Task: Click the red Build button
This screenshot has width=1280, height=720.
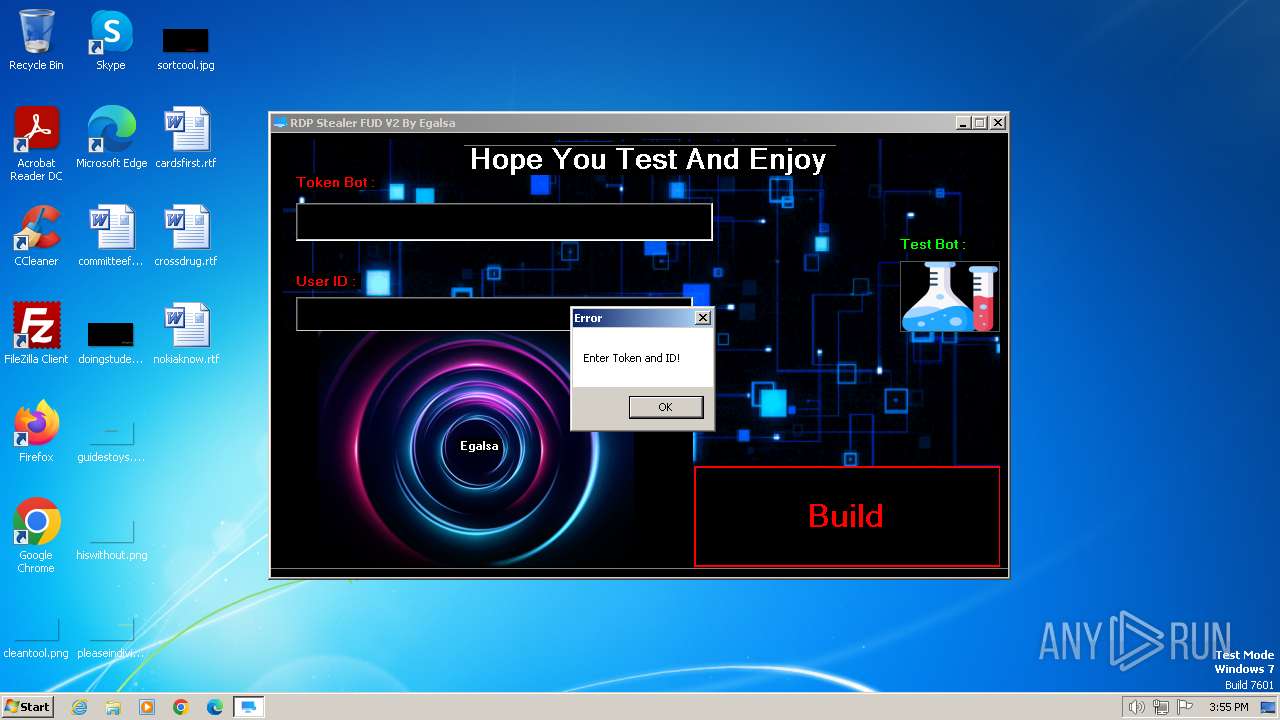Action: 847,516
